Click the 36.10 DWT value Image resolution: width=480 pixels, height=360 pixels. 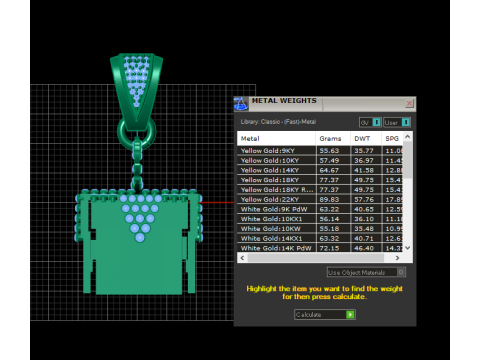click(x=364, y=219)
